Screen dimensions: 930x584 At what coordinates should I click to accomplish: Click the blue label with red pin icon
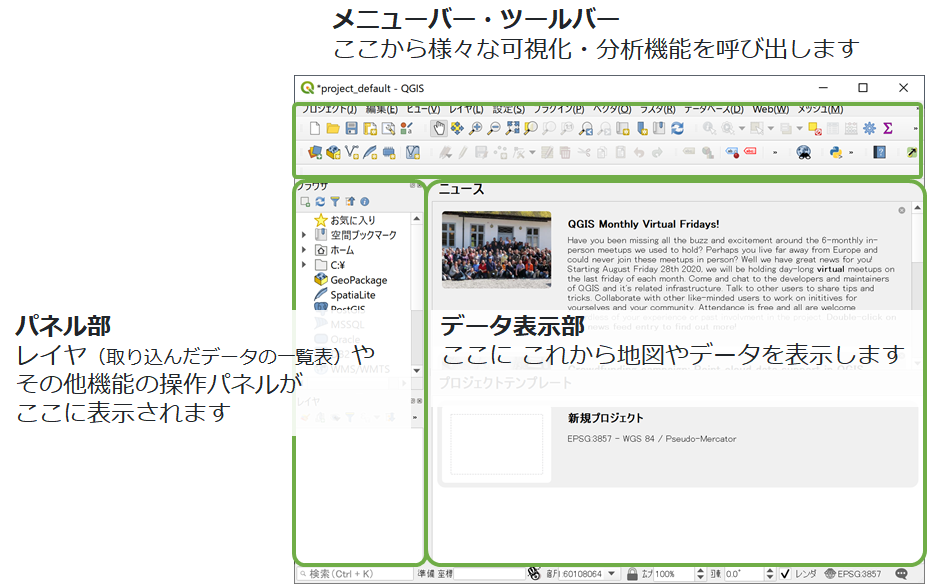(732, 152)
